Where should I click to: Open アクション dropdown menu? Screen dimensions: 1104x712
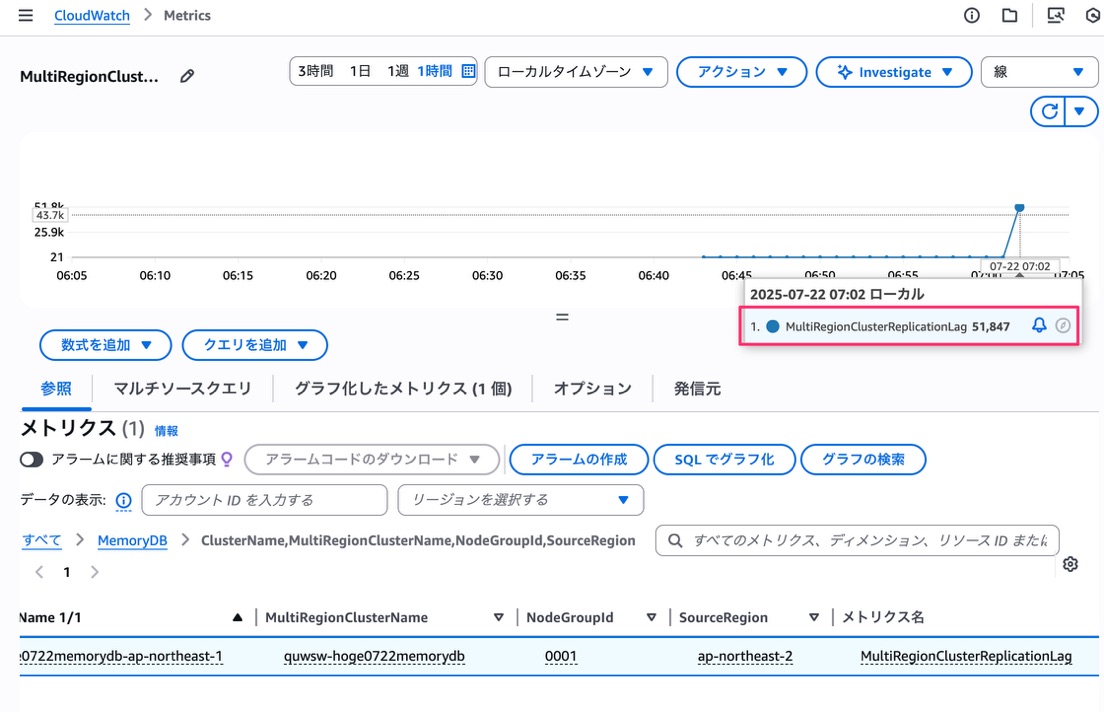(741, 72)
